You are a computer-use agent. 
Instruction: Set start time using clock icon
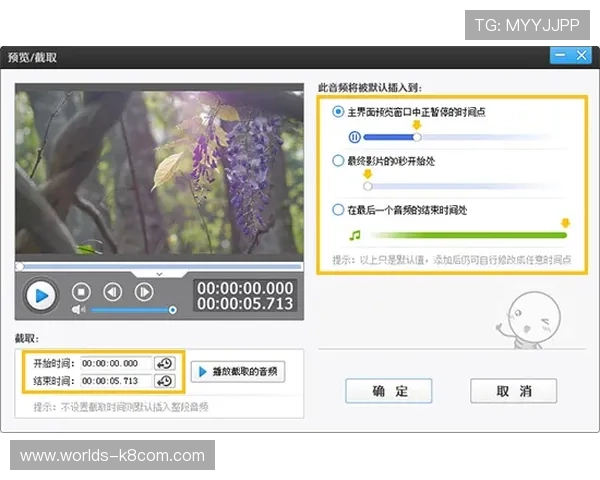(x=165, y=364)
